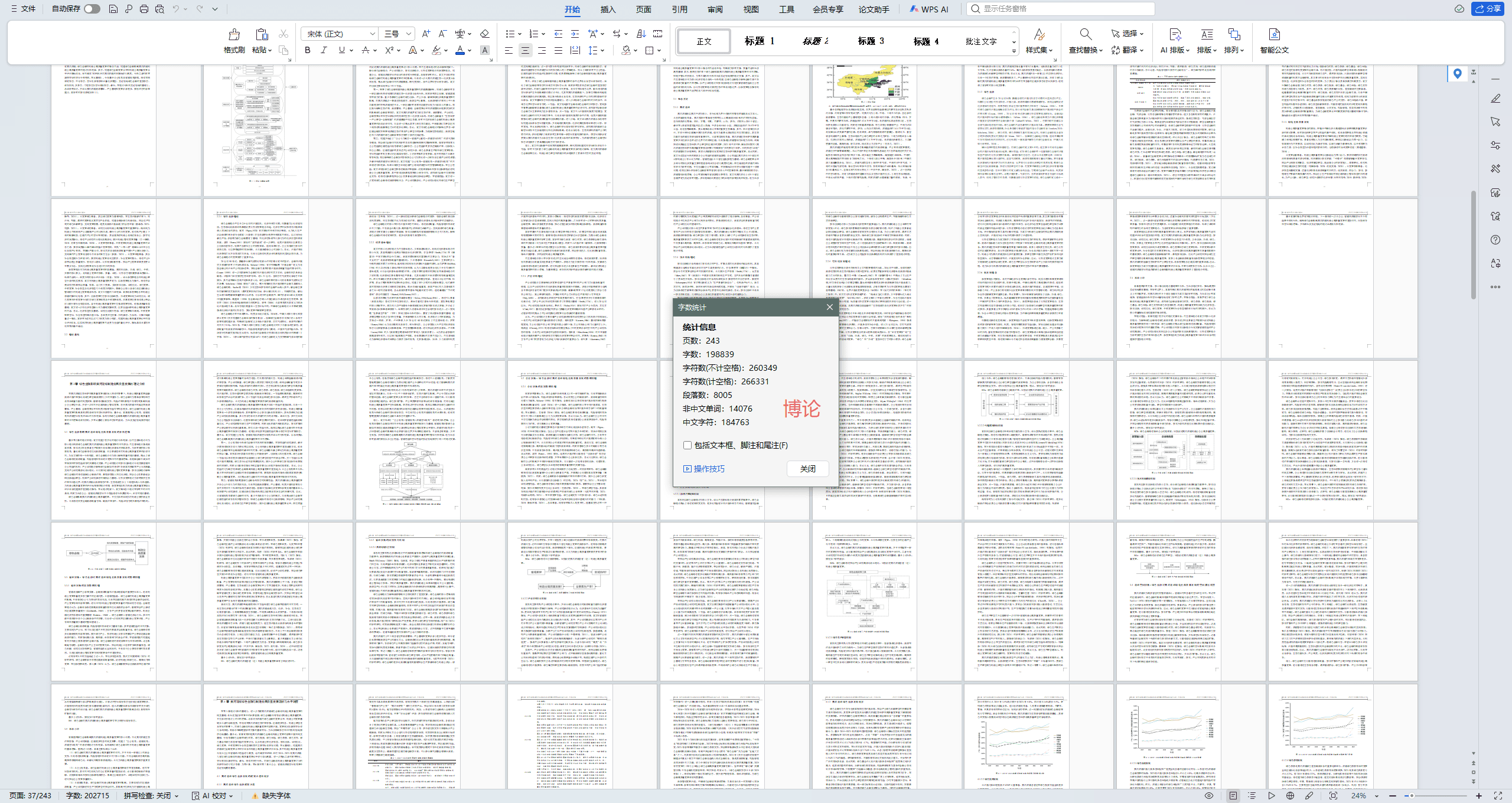Switch to the 引用 (References) tab
The height and width of the screenshot is (803, 1512).
(x=679, y=9)
